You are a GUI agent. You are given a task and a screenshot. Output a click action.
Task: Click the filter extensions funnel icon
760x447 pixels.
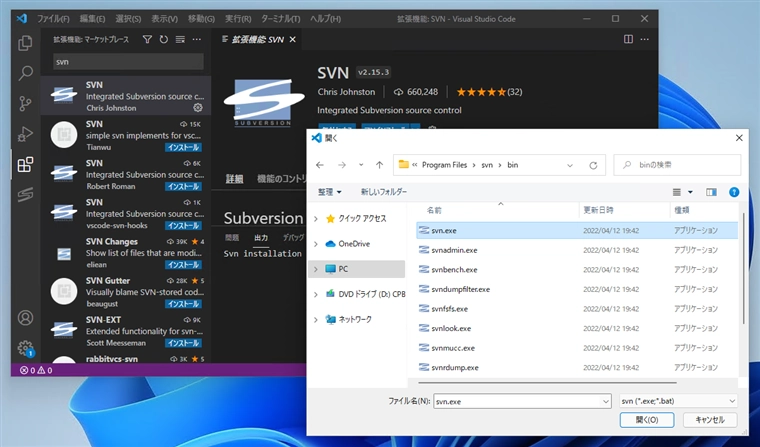(x=147, y=39)
